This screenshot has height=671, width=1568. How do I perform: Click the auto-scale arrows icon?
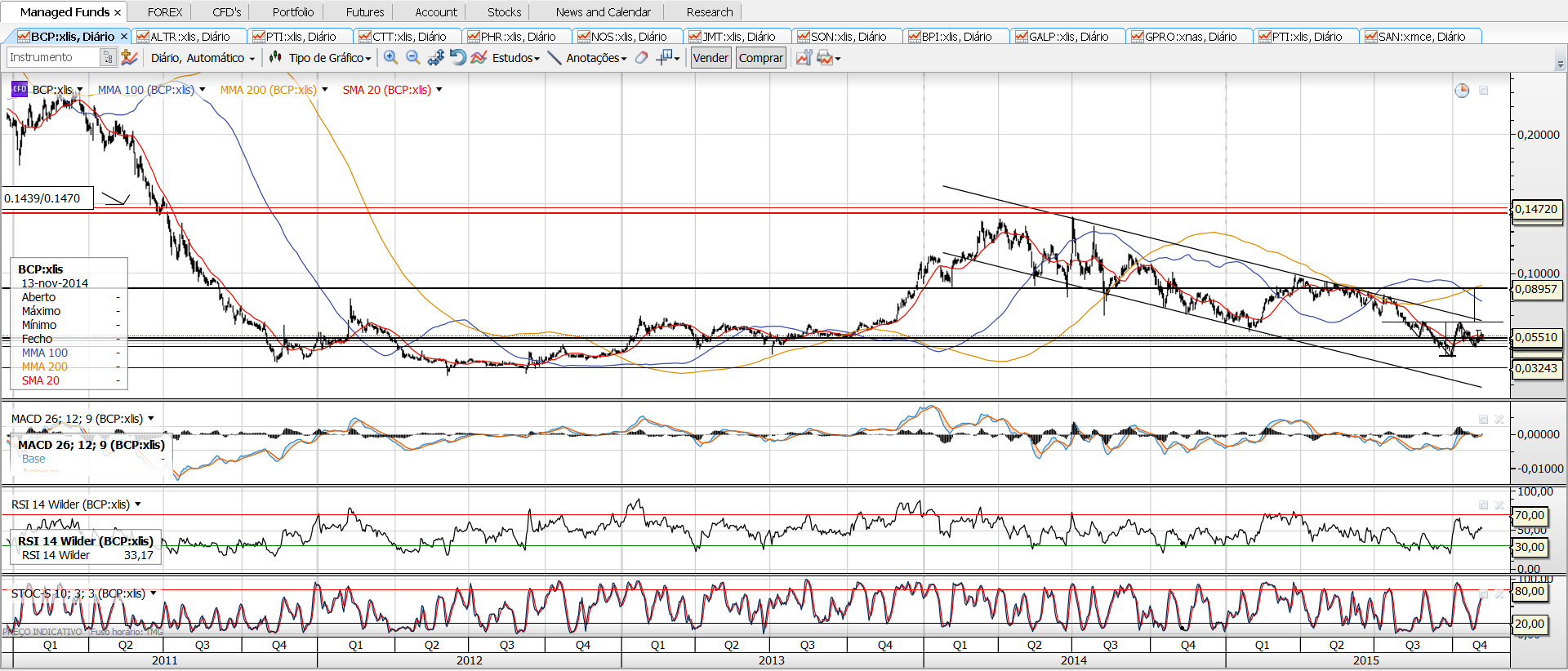tap(436, 57)
